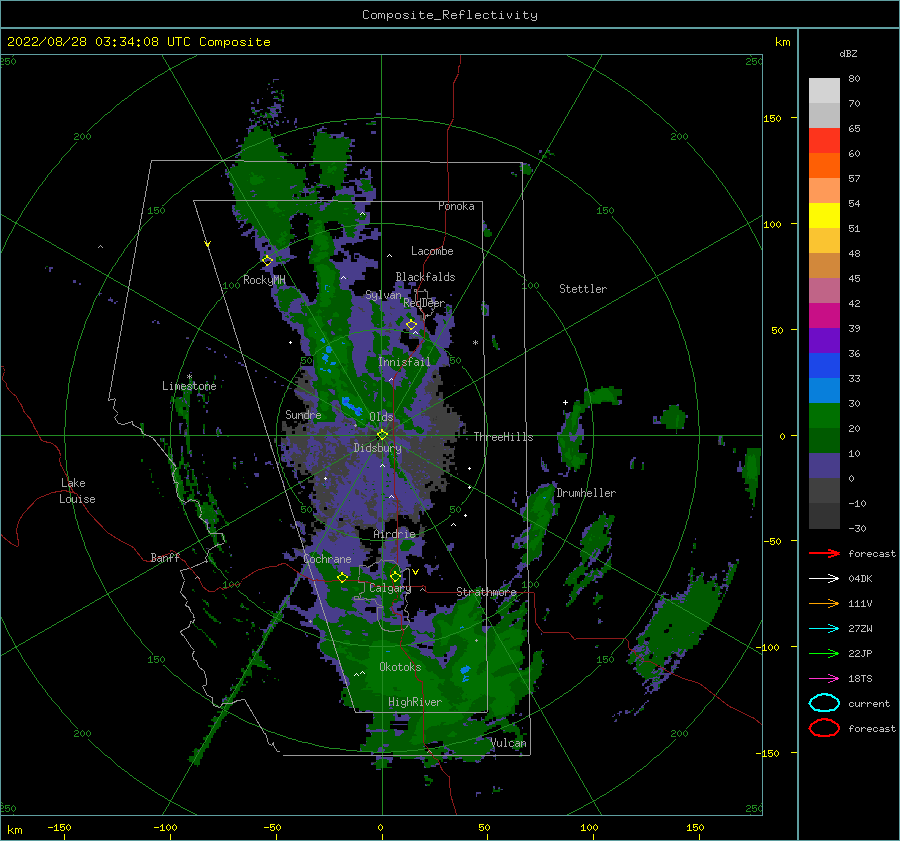Click the Composite_Reflectivity title
The height and width of the screenshot is (841, 900).
450,15
